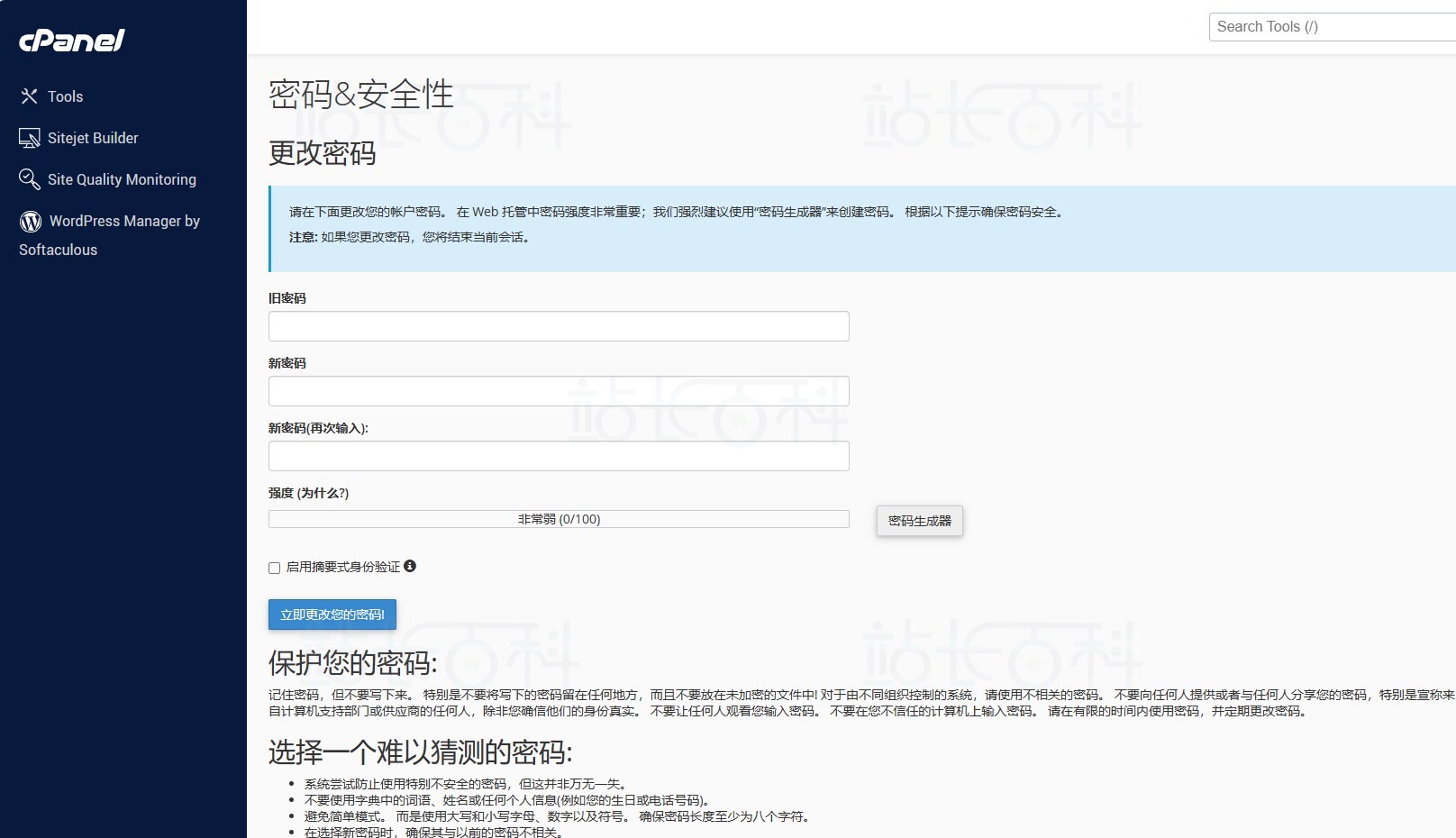
Task: Go to Site Quality Monitoring label
Action: click(122, 179)
